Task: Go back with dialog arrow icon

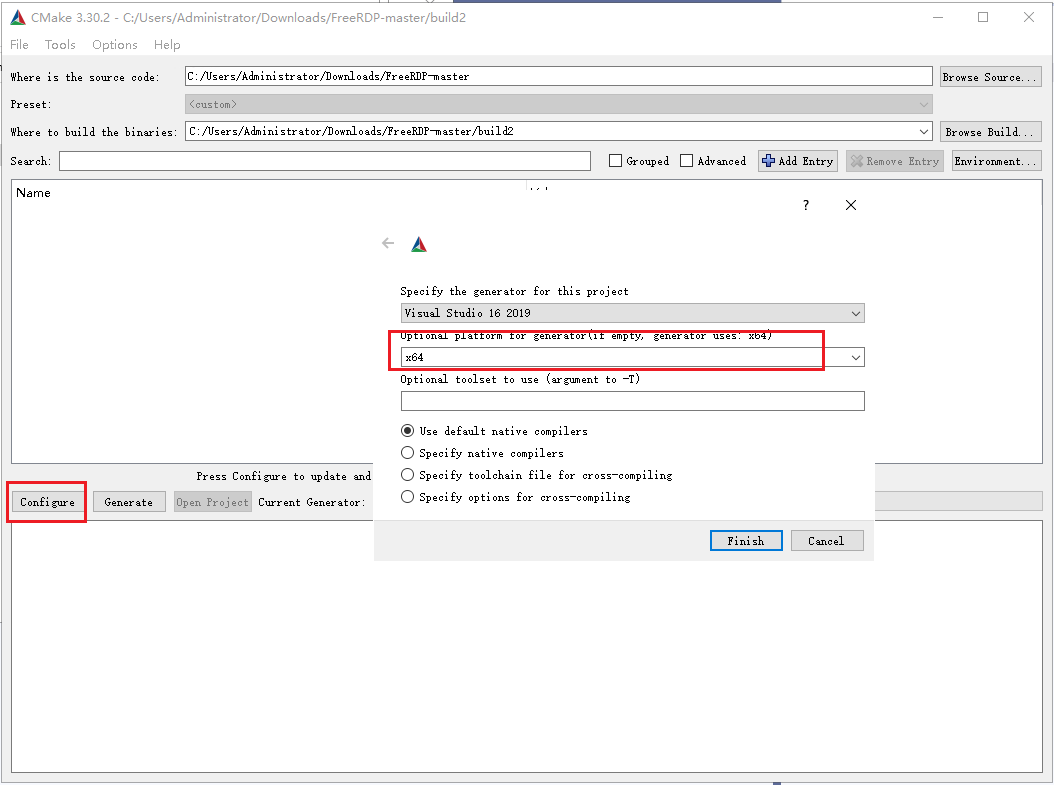Action: [388, 243]
